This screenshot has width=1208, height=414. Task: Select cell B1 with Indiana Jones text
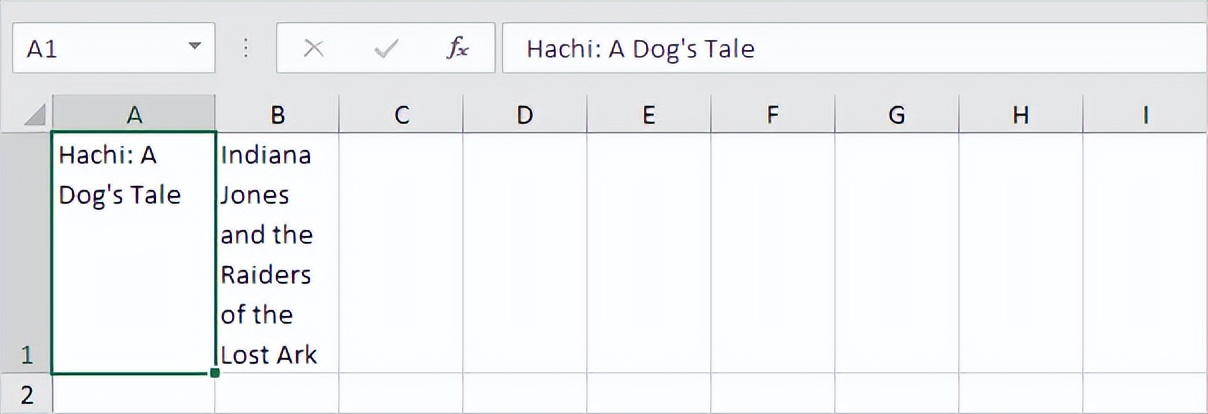coord(277,254)
